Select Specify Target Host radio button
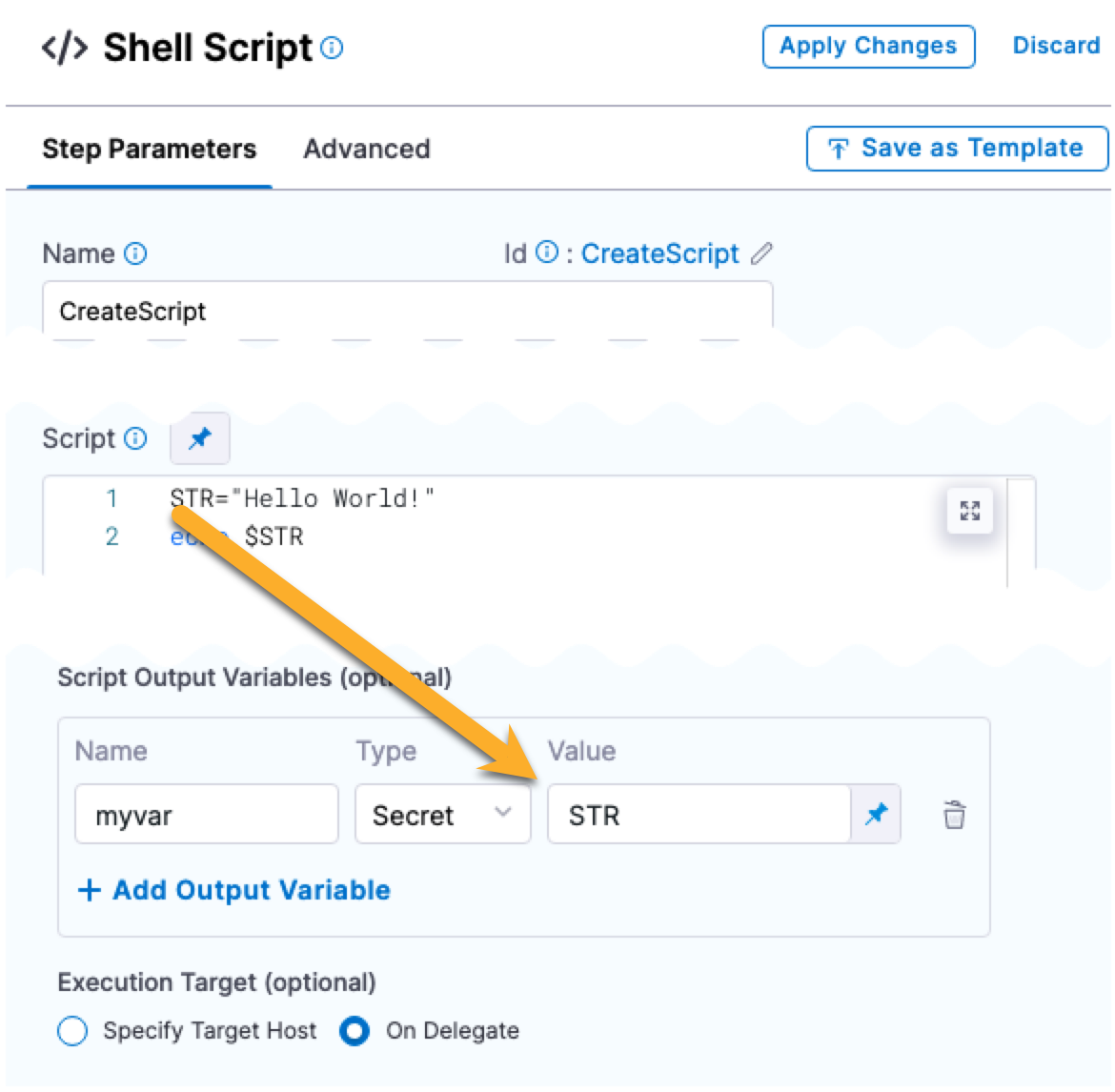Screen dimensions: 1115x1092 point(73,1031)
